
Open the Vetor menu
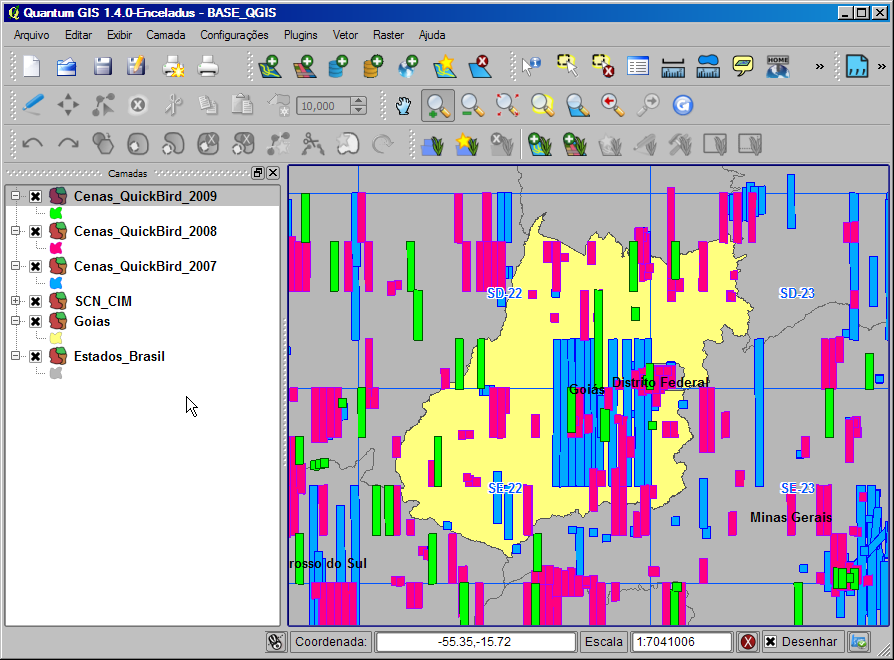pyautogui.click(x=345, y=35)
